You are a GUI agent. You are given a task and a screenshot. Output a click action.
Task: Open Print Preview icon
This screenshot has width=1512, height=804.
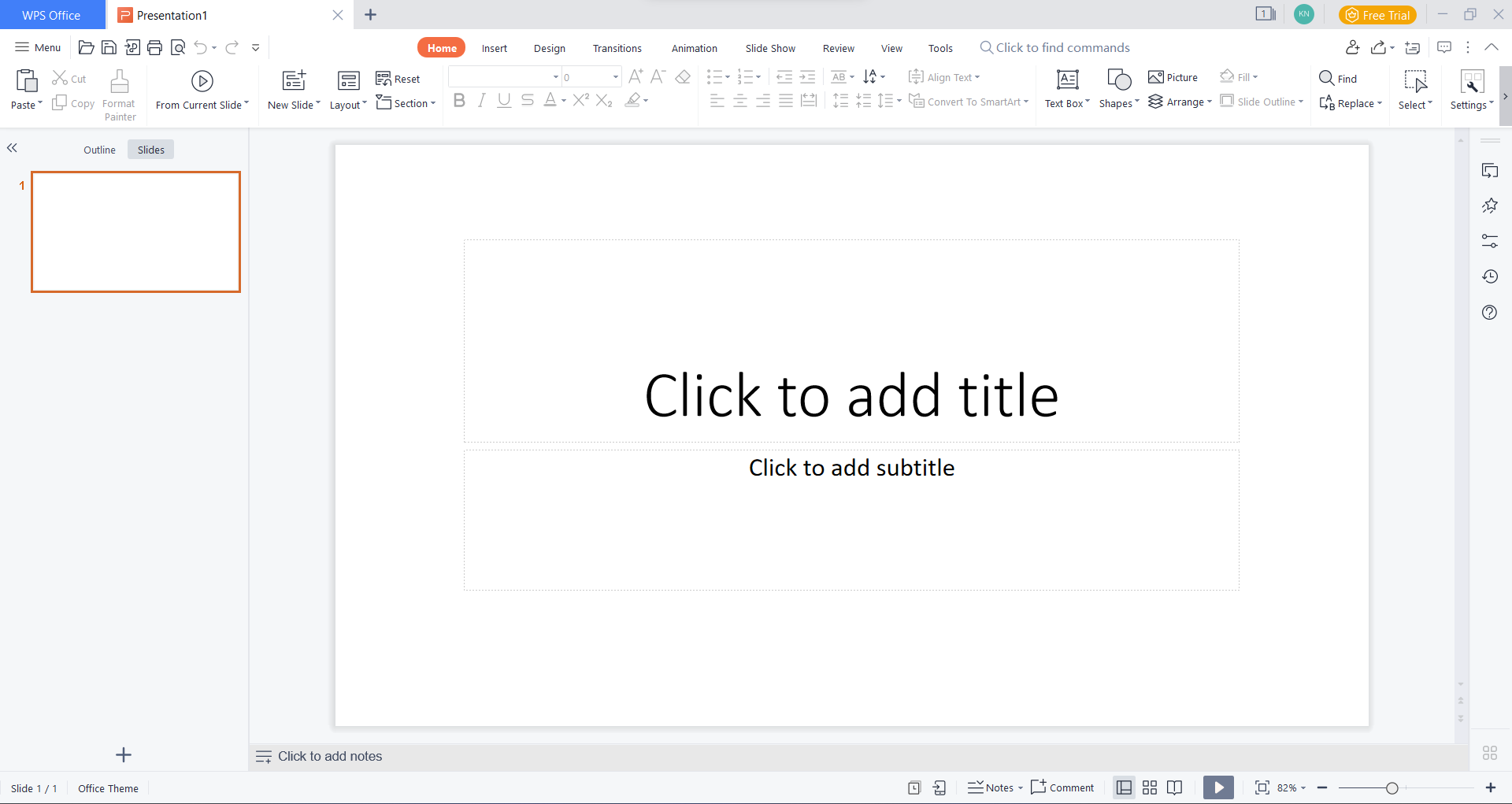(178, 48)
